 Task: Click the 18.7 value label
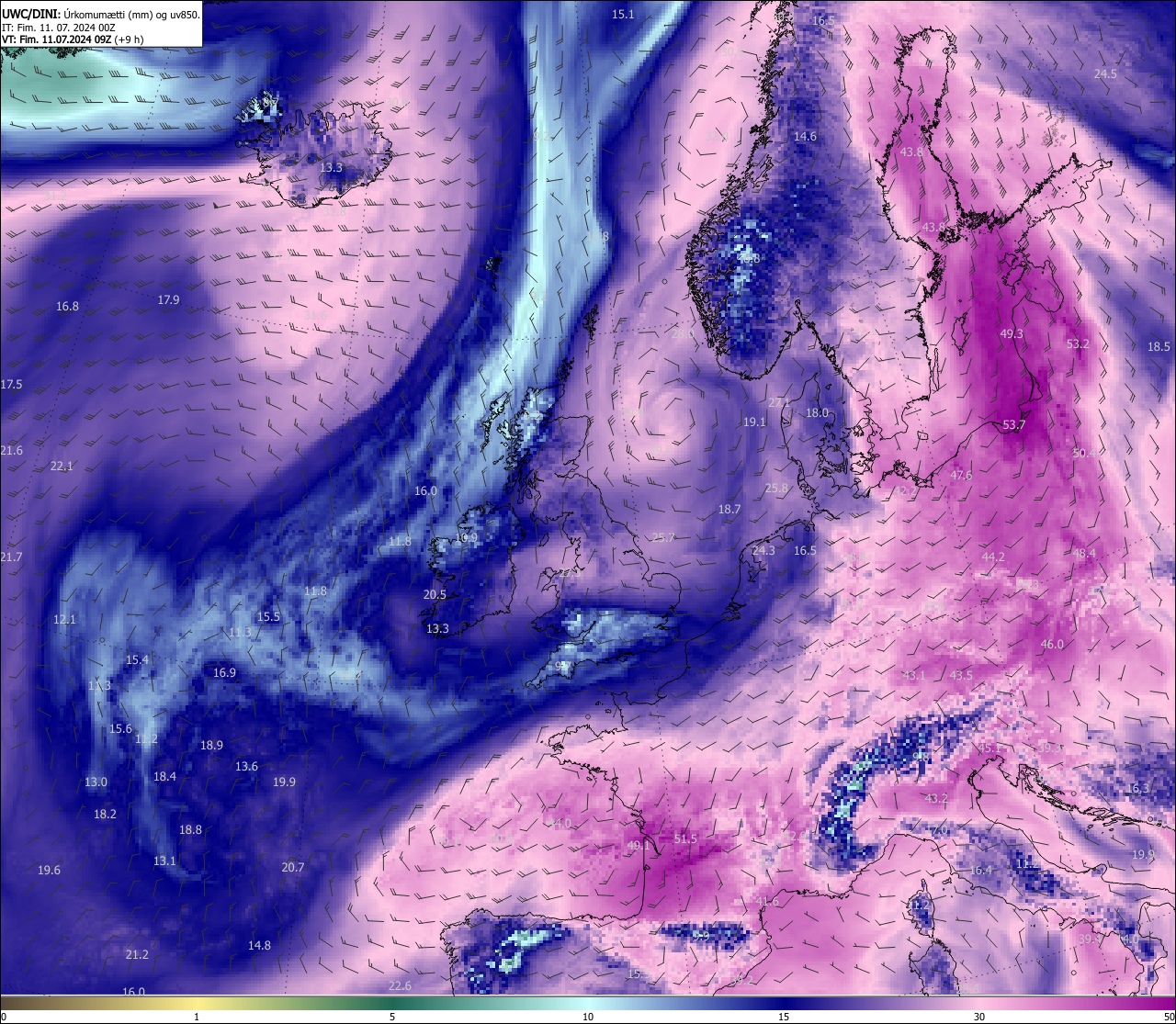pyautogui.click(x=729, y=509)
